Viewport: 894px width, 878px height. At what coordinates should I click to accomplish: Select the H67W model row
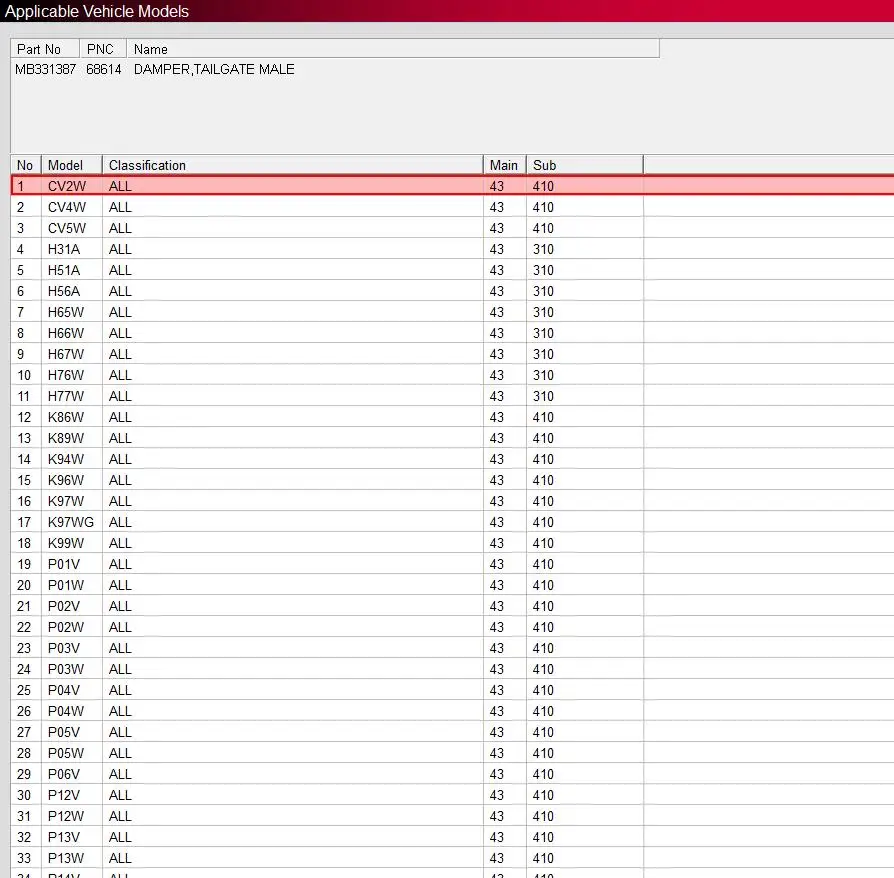coord(453,354)
